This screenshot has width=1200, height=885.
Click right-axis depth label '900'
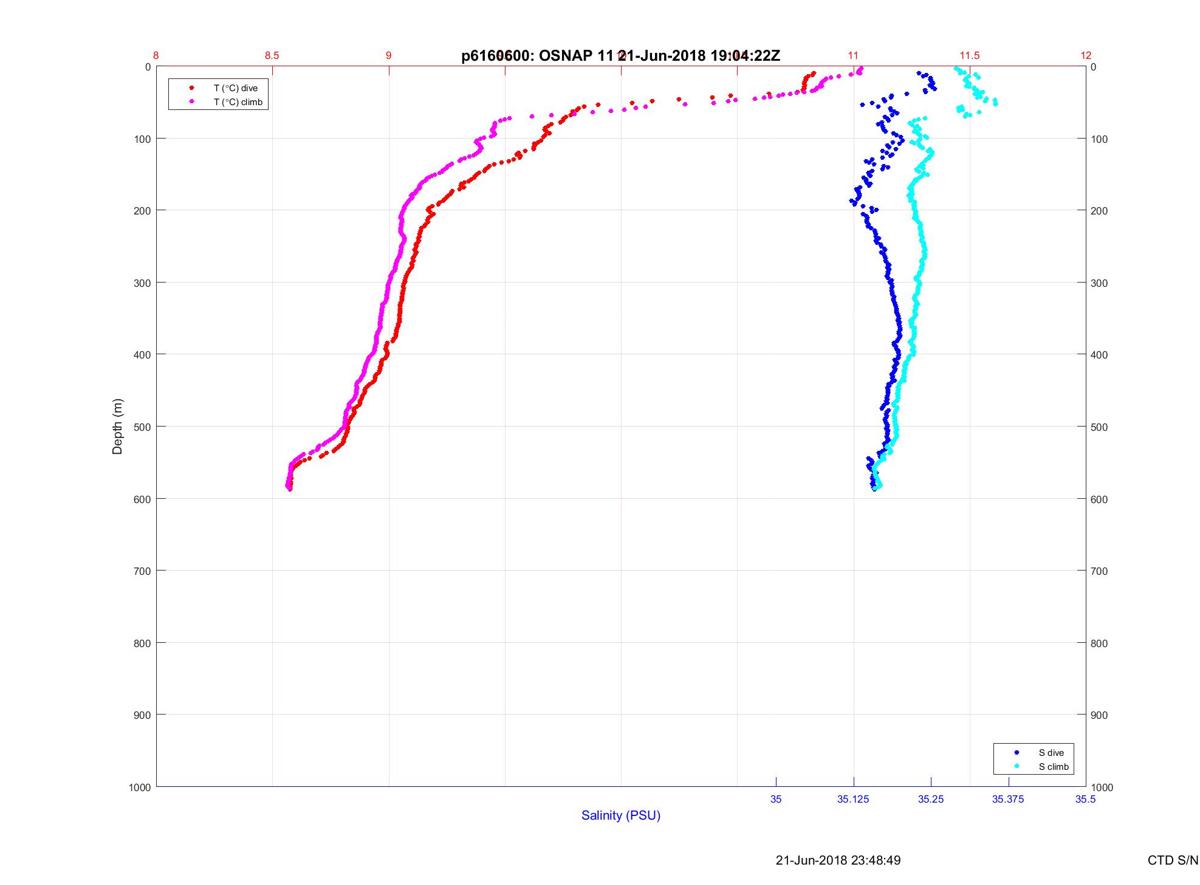1101,715
